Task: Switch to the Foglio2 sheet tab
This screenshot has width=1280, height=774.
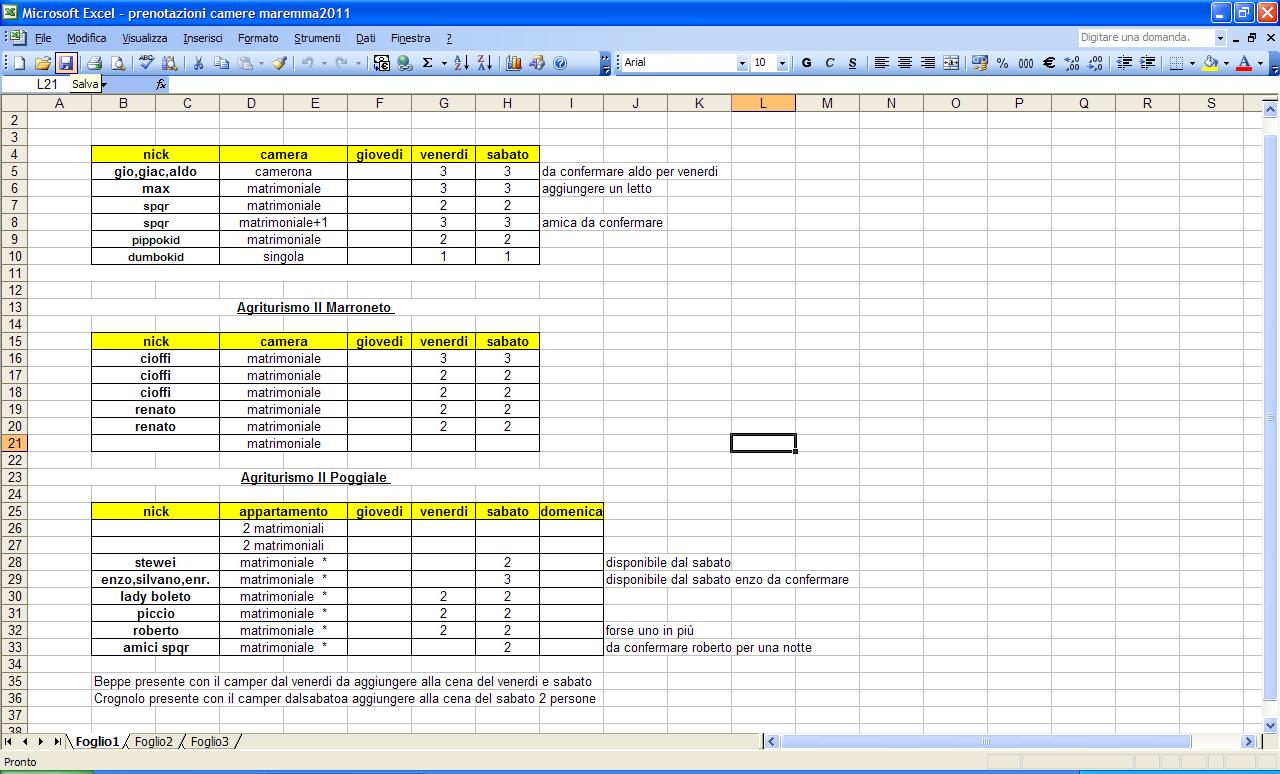Action: click(154, 742)
